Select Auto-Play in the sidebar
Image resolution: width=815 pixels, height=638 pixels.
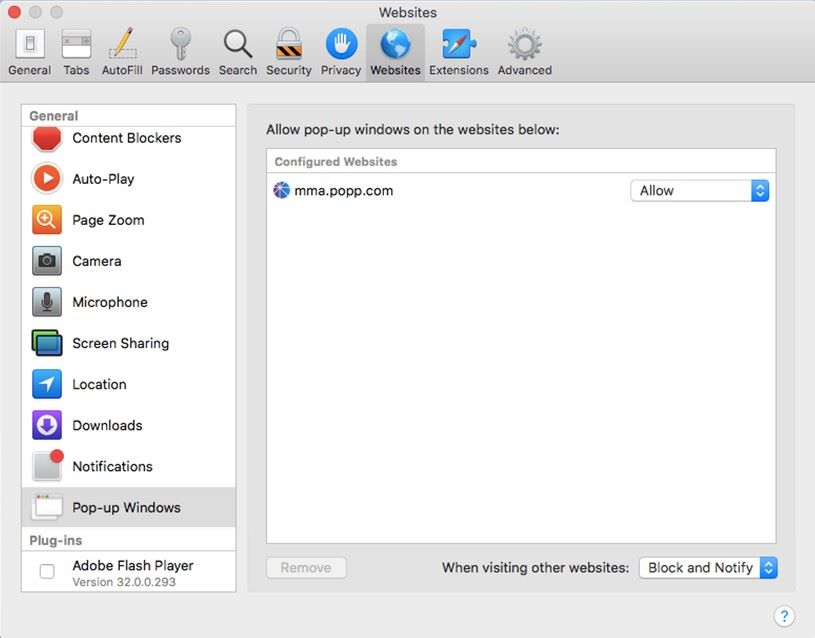coord(128,179)
